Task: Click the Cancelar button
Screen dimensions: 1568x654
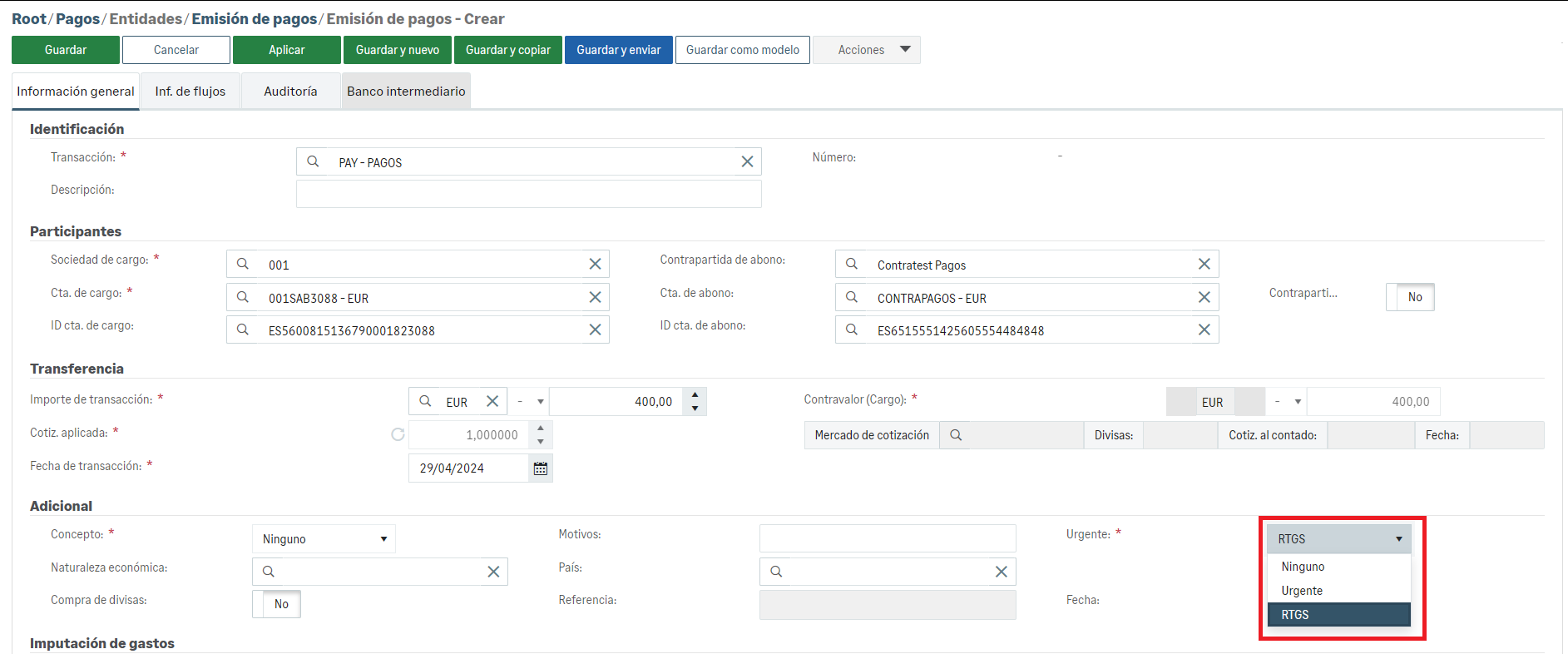Action: [x=176, y=50]
